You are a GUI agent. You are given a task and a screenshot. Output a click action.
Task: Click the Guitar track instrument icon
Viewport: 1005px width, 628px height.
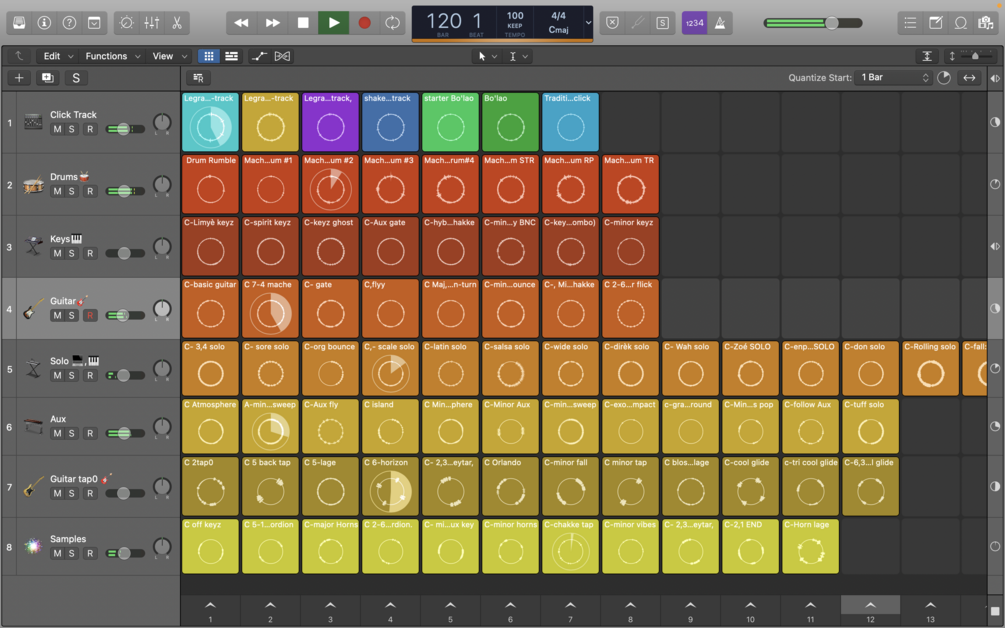(33, 309)
